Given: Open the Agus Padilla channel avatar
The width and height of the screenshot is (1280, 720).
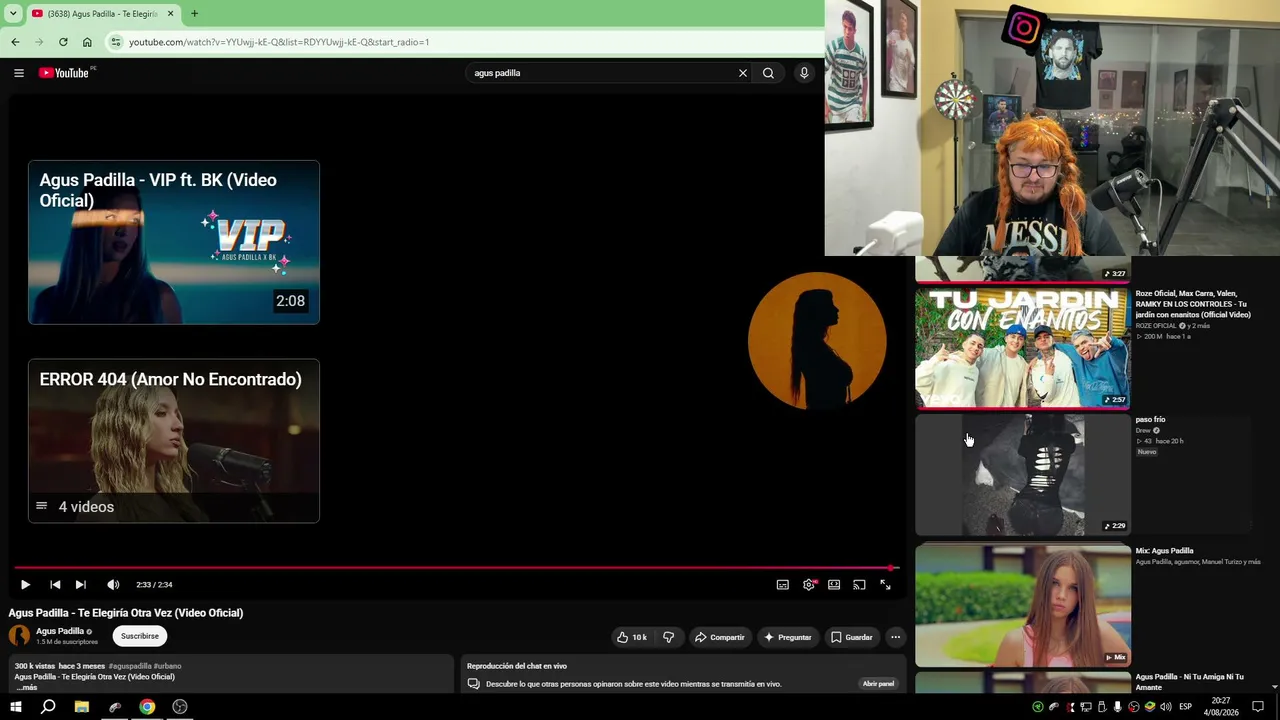Looking at the screenshot, I should click(19, 636).
